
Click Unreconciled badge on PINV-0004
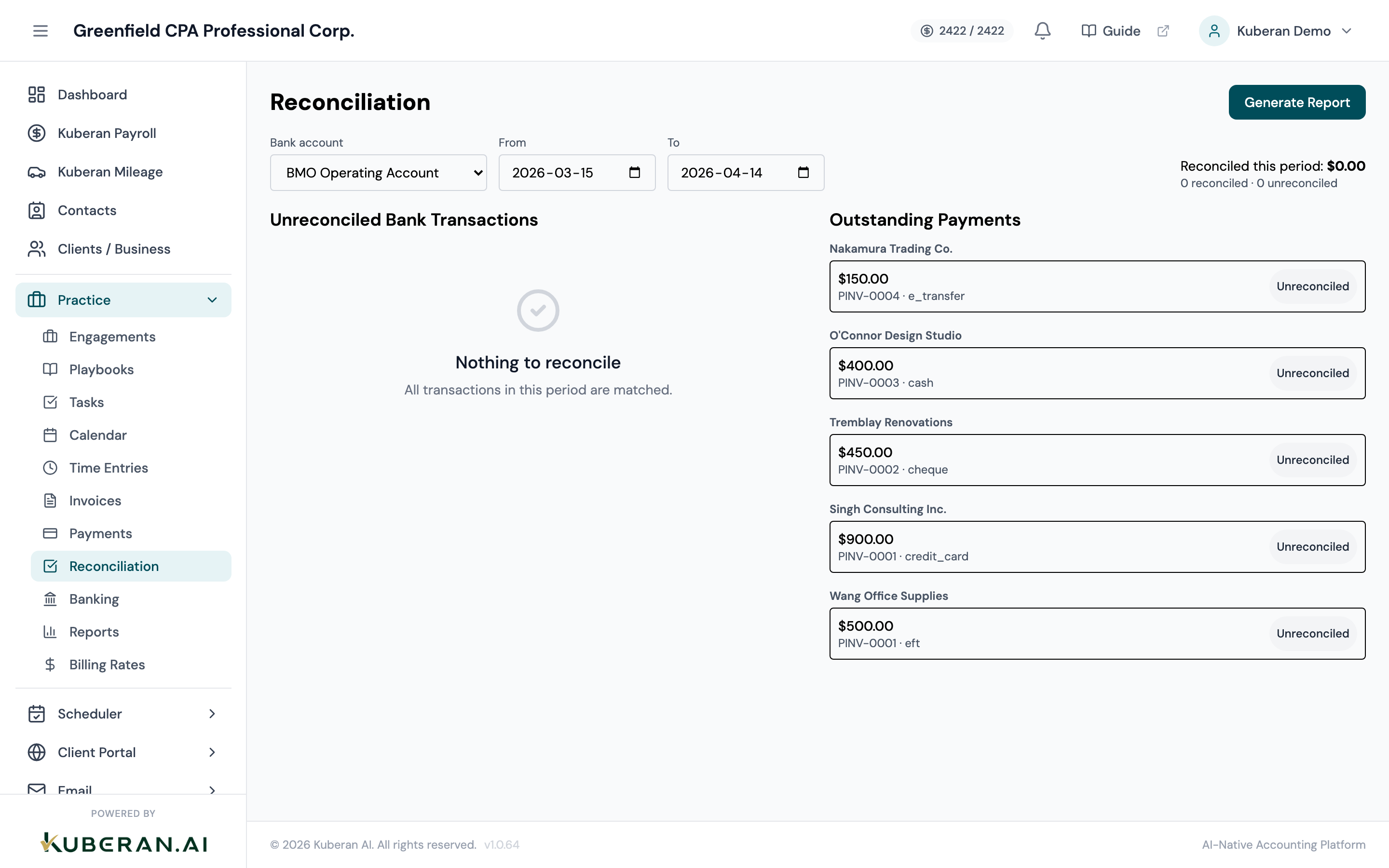pyautogui.click(x=1313, y=286)
